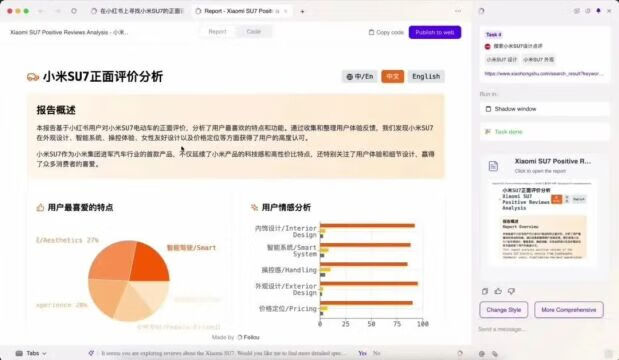Image resolution: width=619 pixels, height=360 pixels.
Task: Click the report document icon in the card
Action: 493,166
